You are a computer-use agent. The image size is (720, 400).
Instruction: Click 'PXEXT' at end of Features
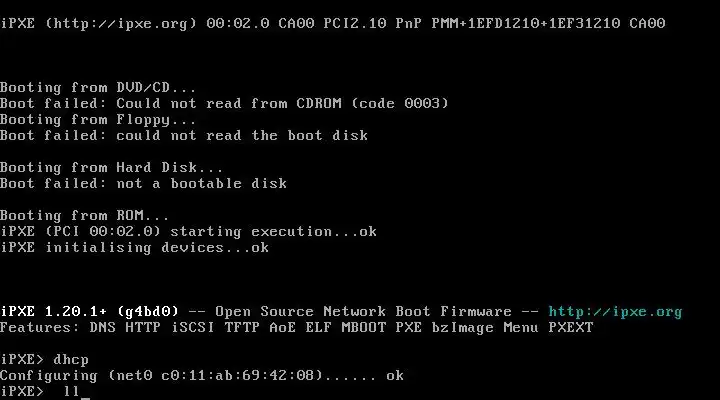point(571,327)
